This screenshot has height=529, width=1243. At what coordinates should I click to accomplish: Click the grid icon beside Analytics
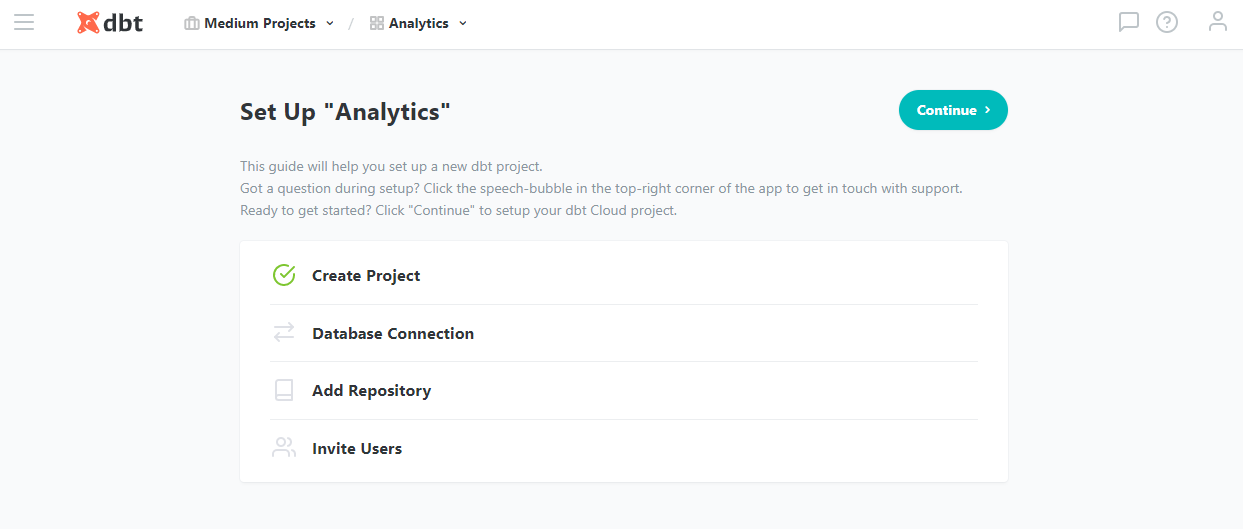click(377, 23)
